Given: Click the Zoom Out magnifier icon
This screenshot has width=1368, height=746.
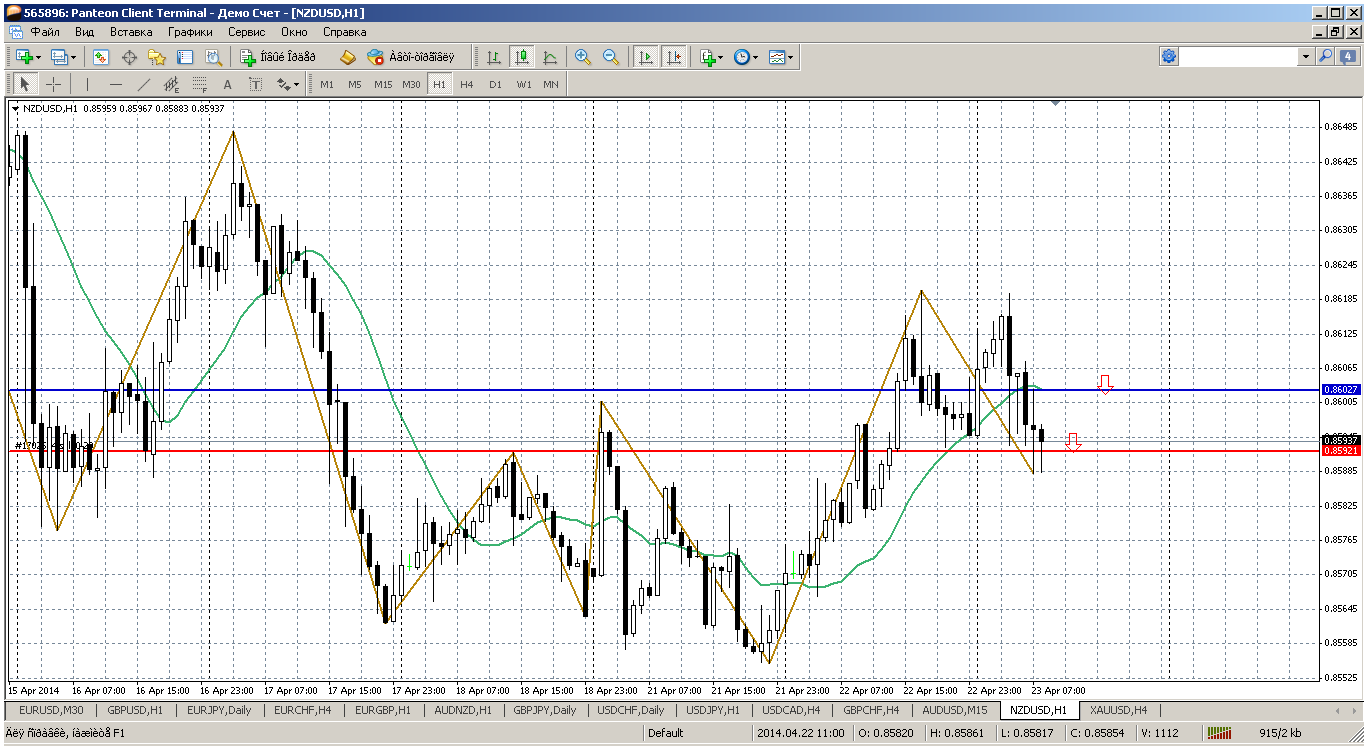Looking at the screenshot, I should pos(610,58).
